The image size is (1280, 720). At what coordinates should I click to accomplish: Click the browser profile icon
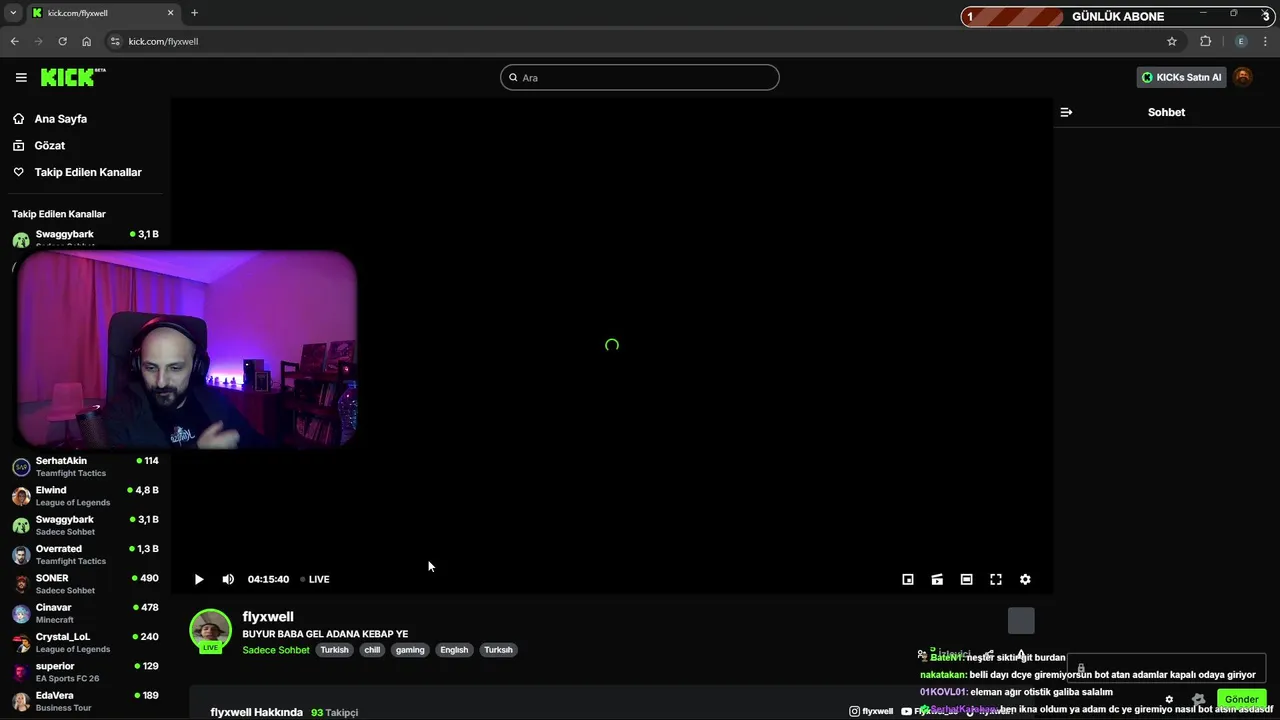(x=1241, y=41)
